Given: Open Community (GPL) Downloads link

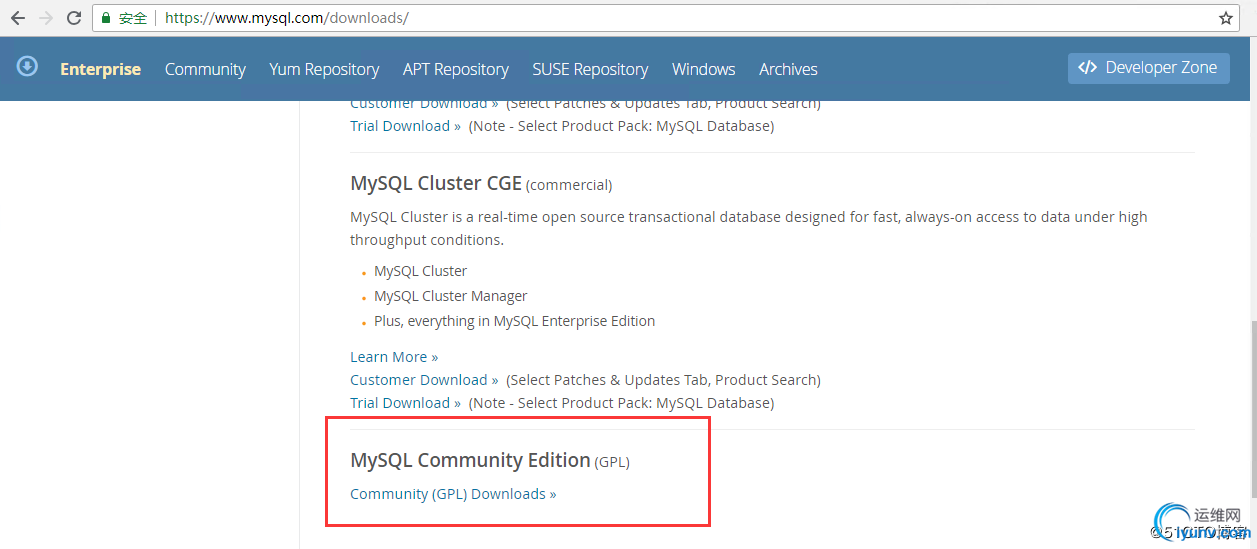Looking at the screenshot, I should pyautogui.click(x=453, y=494).
